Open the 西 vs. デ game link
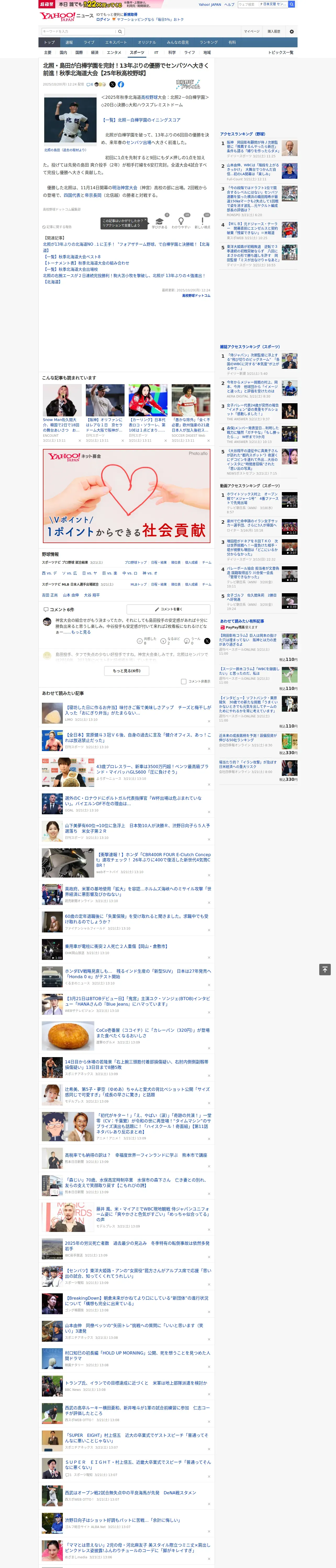Screen dimensions: 336x1568 [x=49, y=573]
